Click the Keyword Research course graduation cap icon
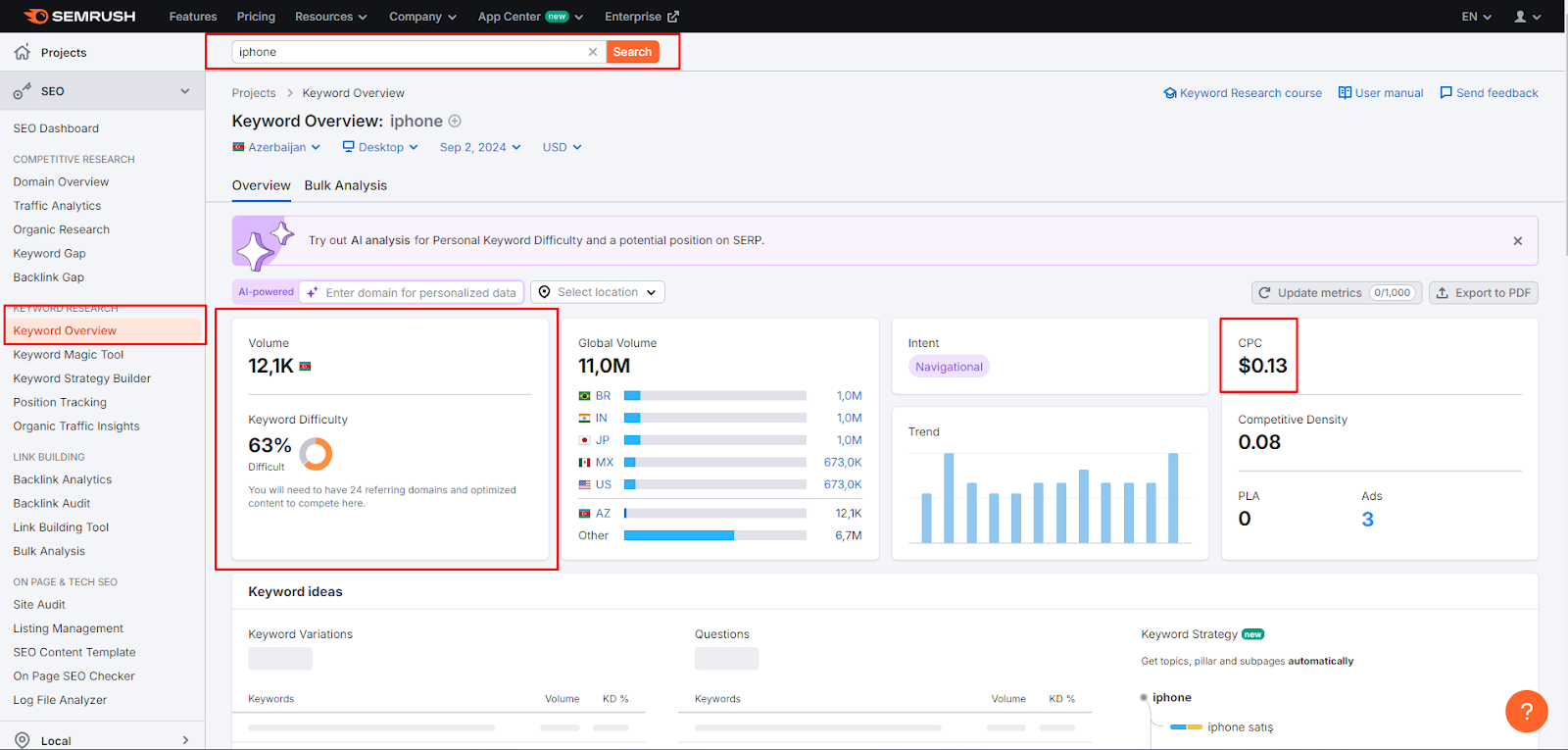The image size is (1568, 750). click(x=1169, y=93)
